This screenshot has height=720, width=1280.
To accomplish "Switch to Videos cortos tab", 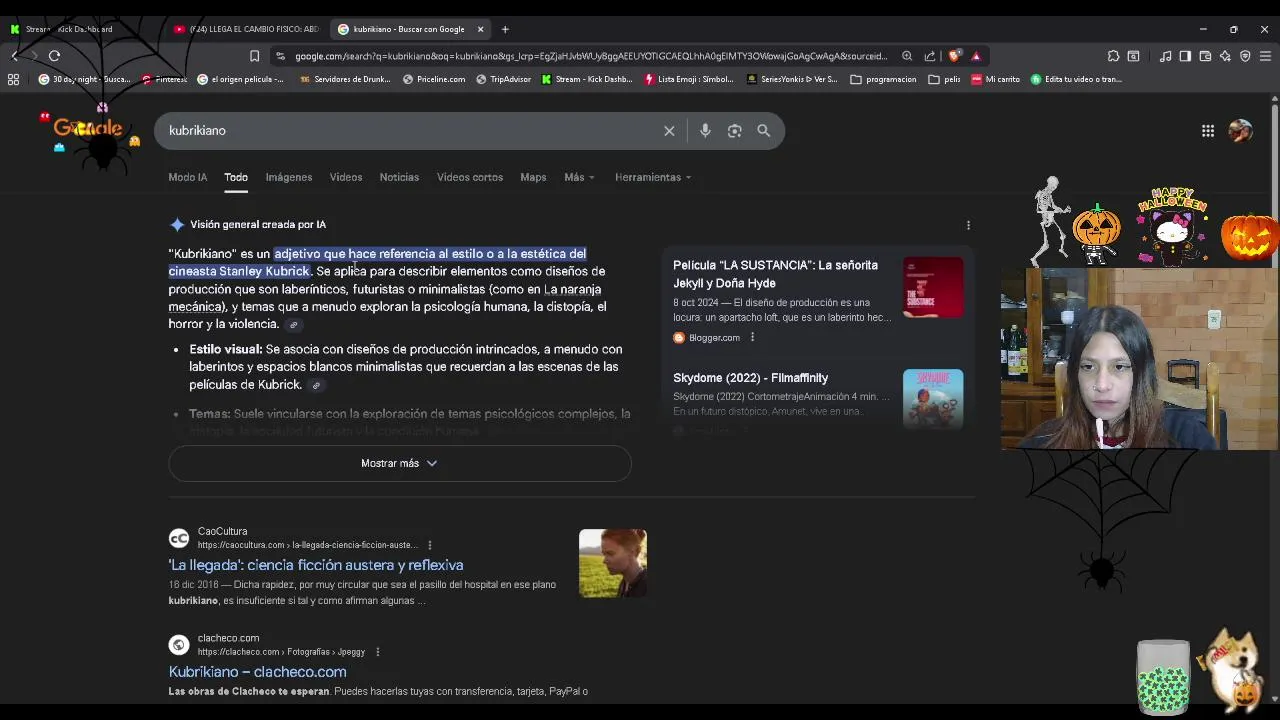I will coord(470,177).
